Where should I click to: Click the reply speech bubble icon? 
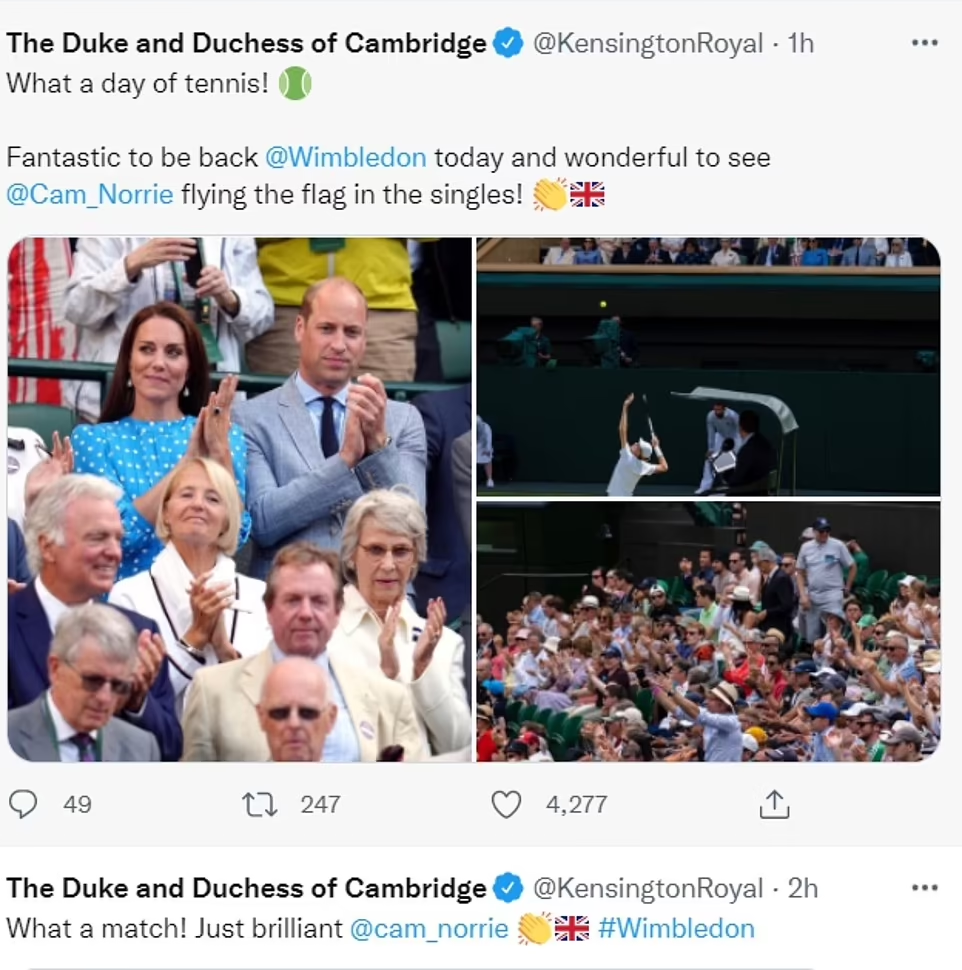[x=23, y=803]
